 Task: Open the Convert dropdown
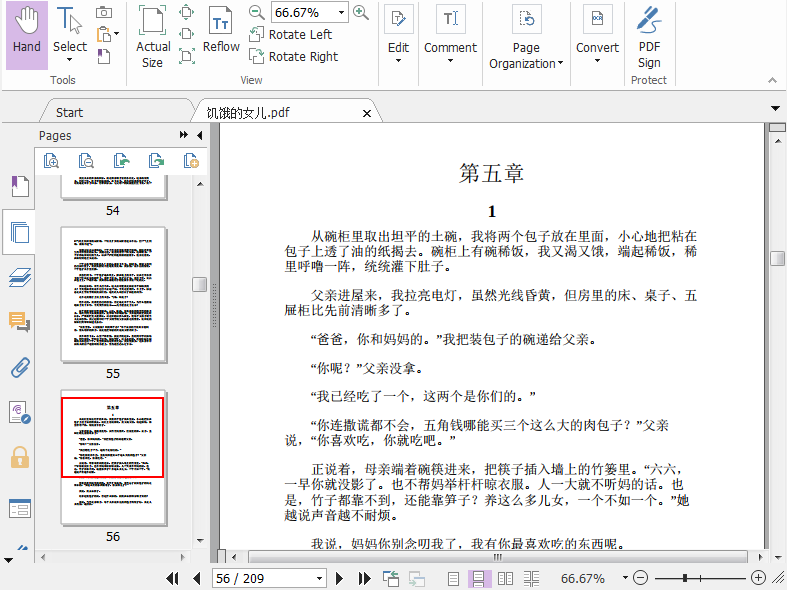[x=597, y=35]
